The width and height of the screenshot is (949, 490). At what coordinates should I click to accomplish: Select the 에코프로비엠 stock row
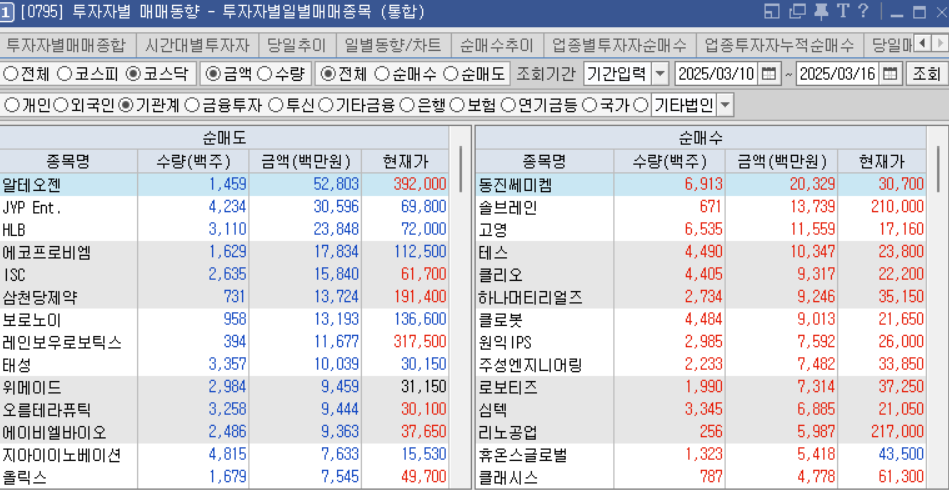(x=224, y=252)
